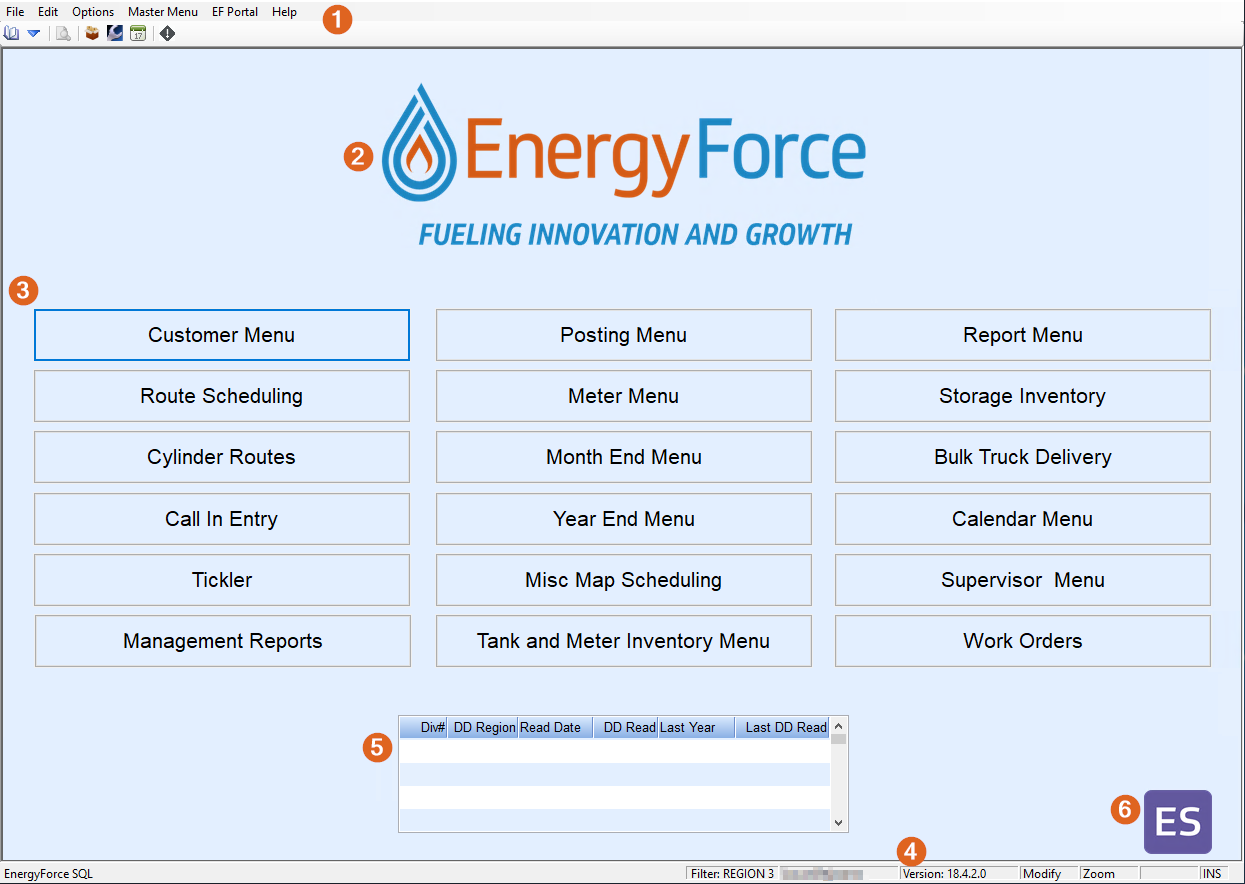The height and width of the screenshot is (884, 1245).
Task: Click the wrench tools toolbar icon
Action: [x=115, y=33]
